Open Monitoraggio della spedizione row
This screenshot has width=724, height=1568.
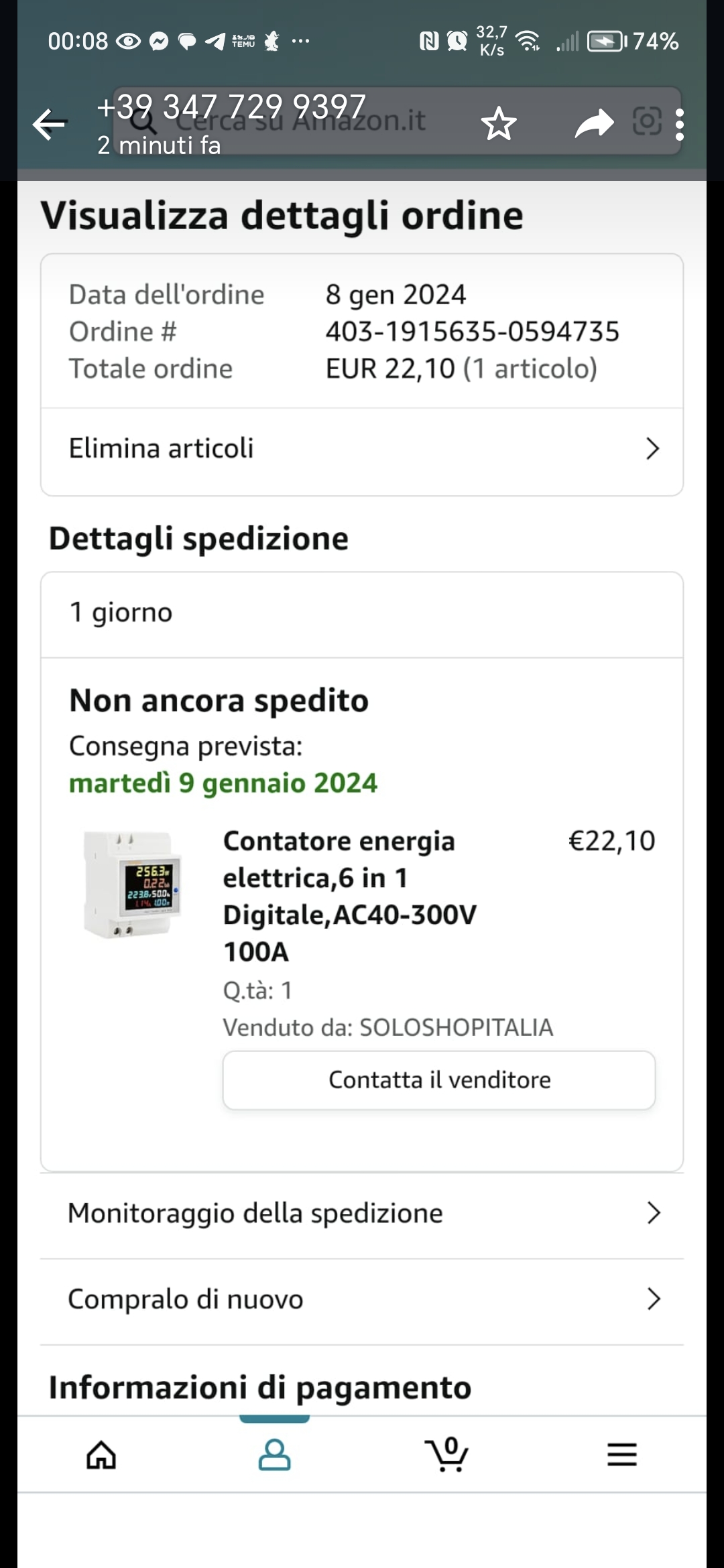(362, 1214)
